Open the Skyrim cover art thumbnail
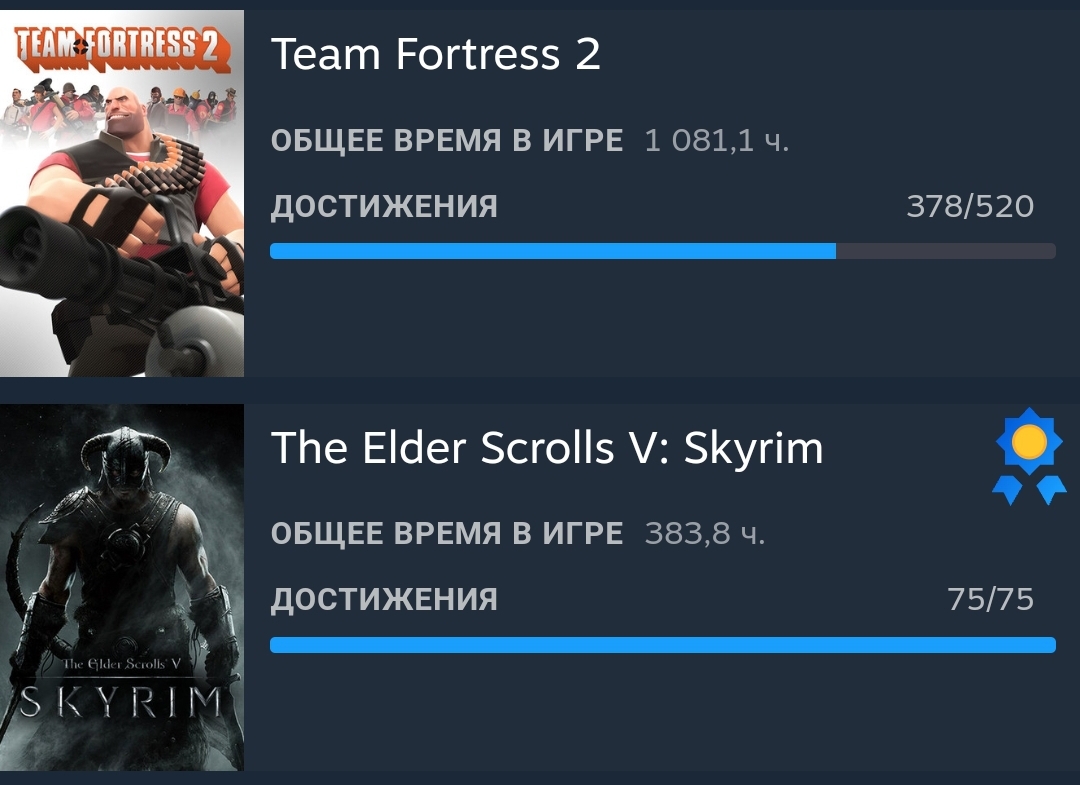 pyautogui.click(x=122, y=587)
